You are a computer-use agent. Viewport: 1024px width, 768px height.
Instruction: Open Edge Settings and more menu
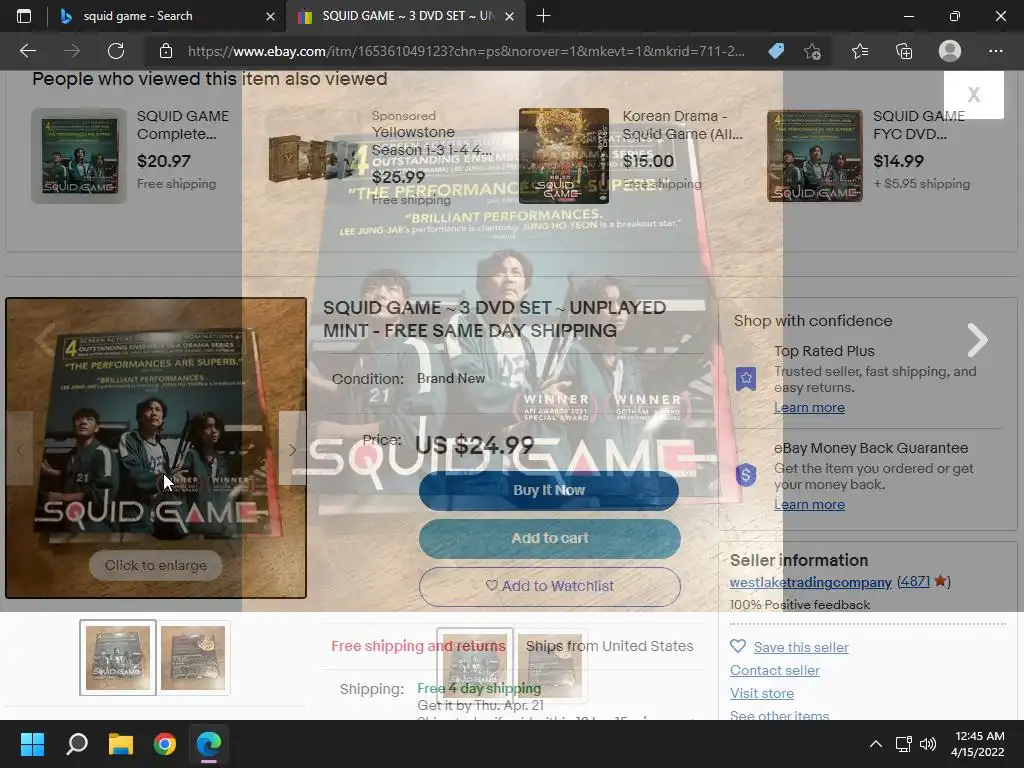[x=995, y=51]
